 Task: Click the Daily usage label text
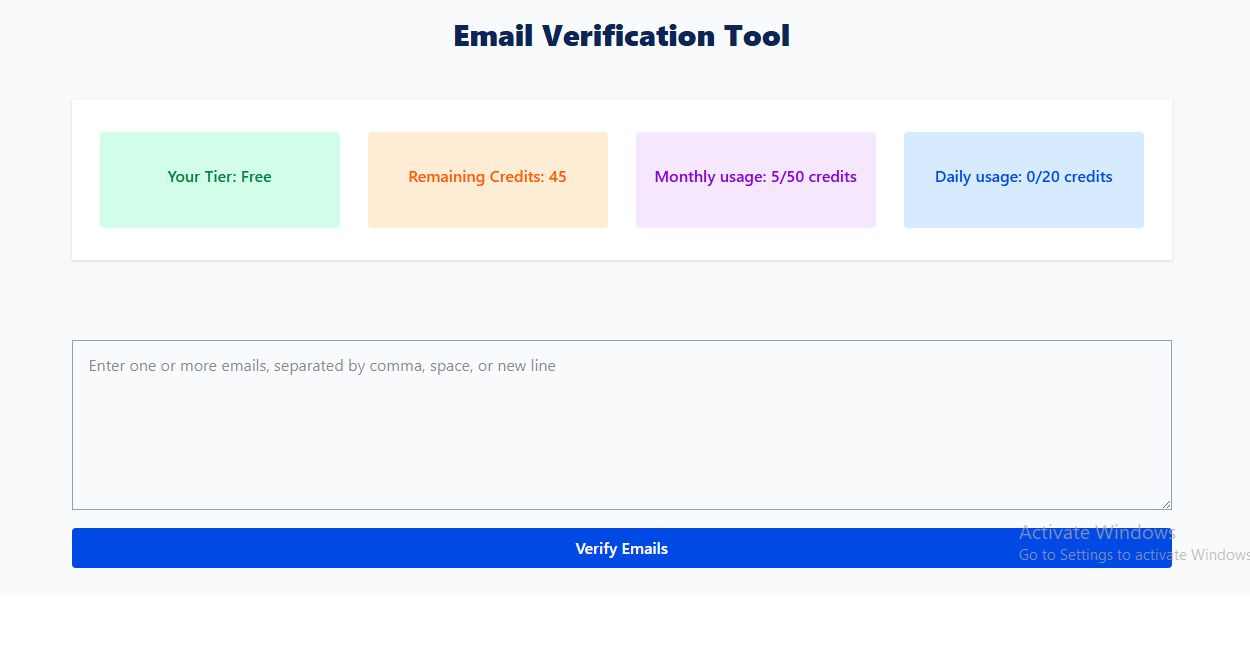[978, 177]
